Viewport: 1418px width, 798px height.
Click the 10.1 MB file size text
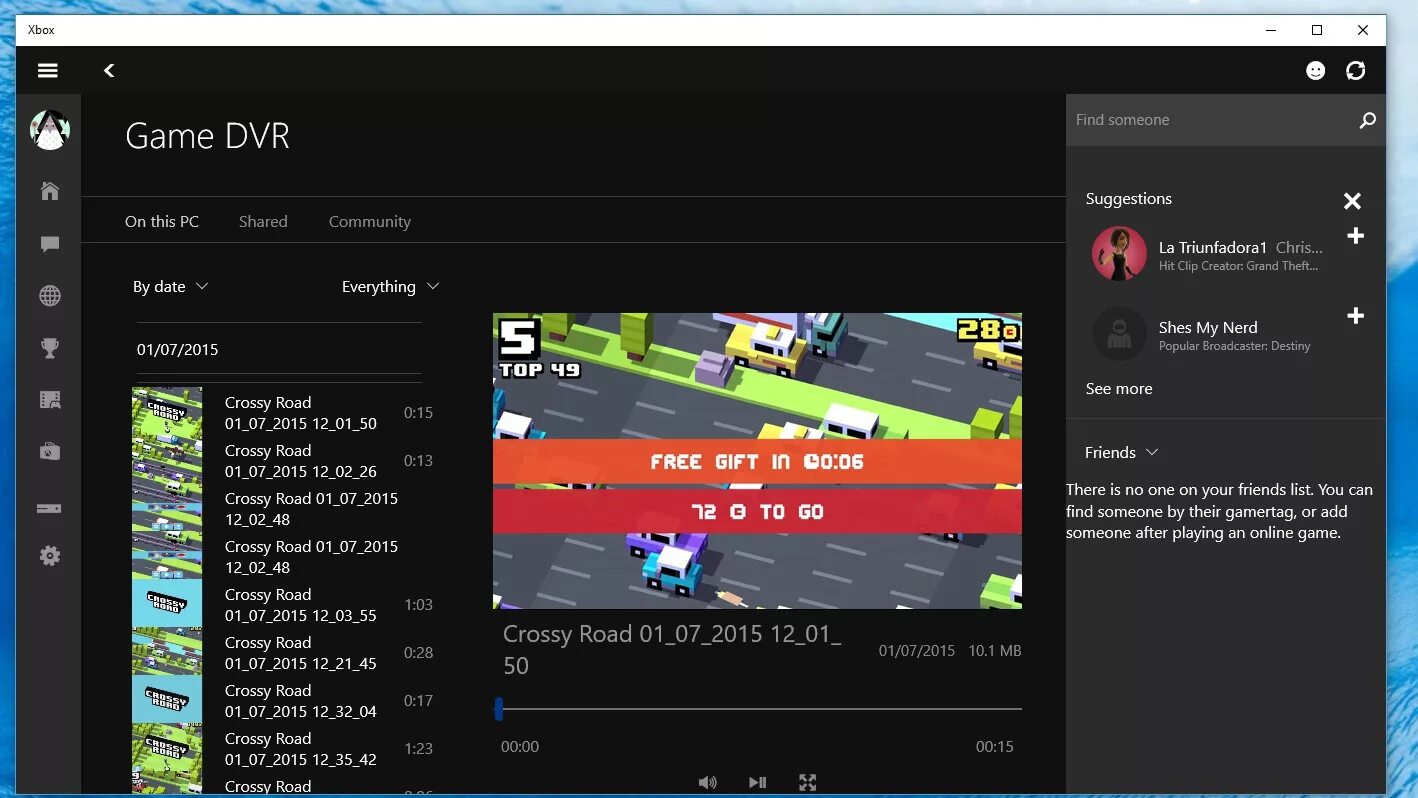coord(995,651)
